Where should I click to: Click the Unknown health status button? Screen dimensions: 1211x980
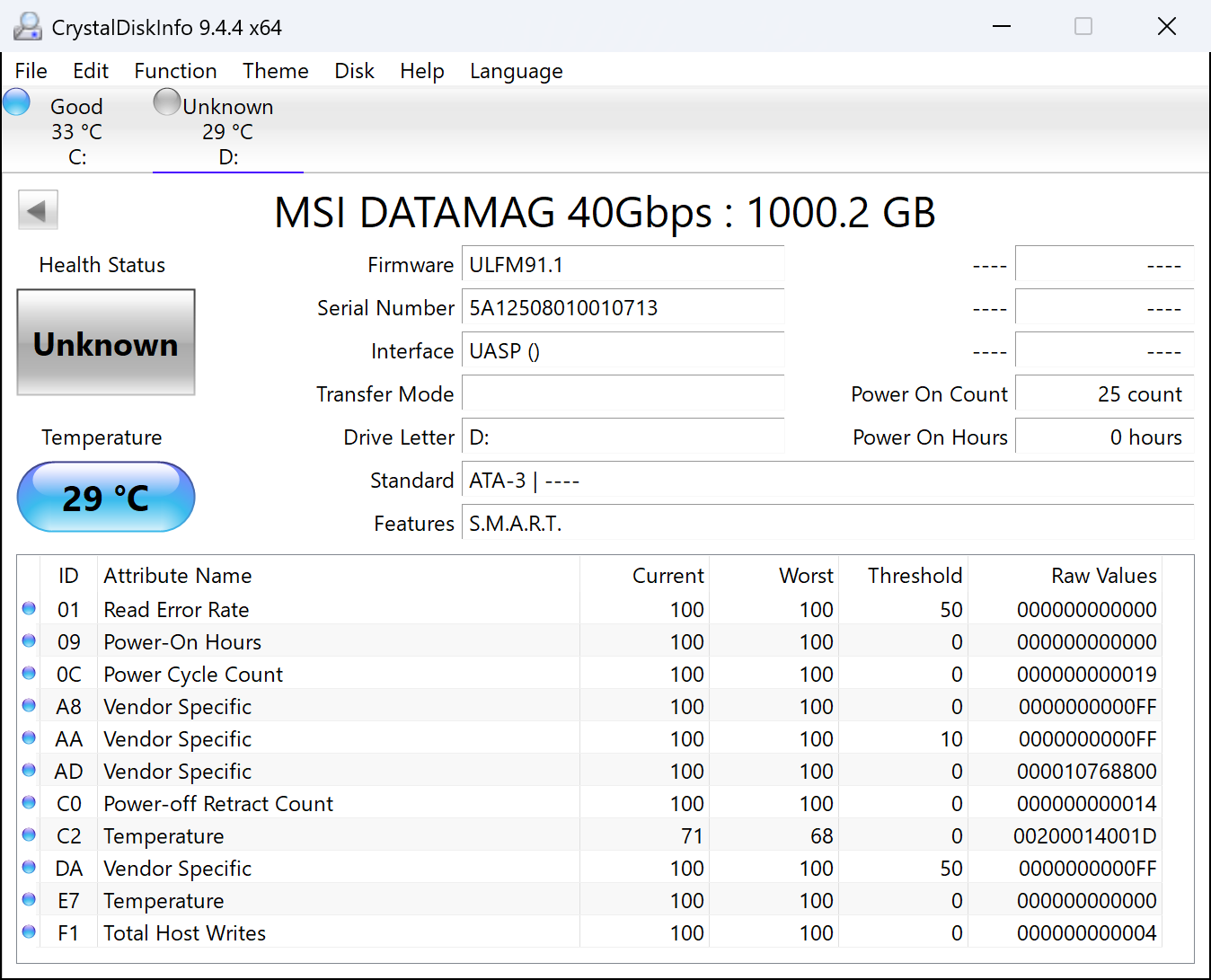[x=106, y=342]
